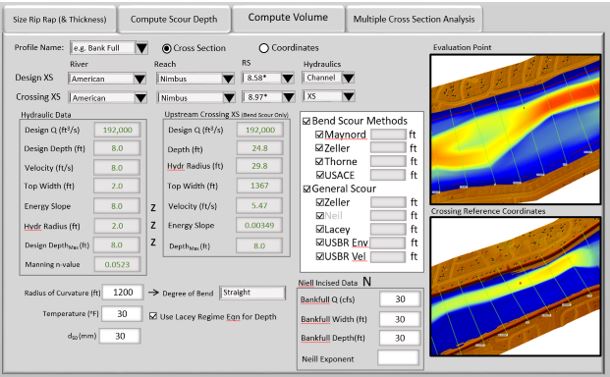The height and width of the screenshot is (377, 610).
Task: Uncheck the Maynord method checkbox
Action: pyautogui.click(x=319, y=135)
